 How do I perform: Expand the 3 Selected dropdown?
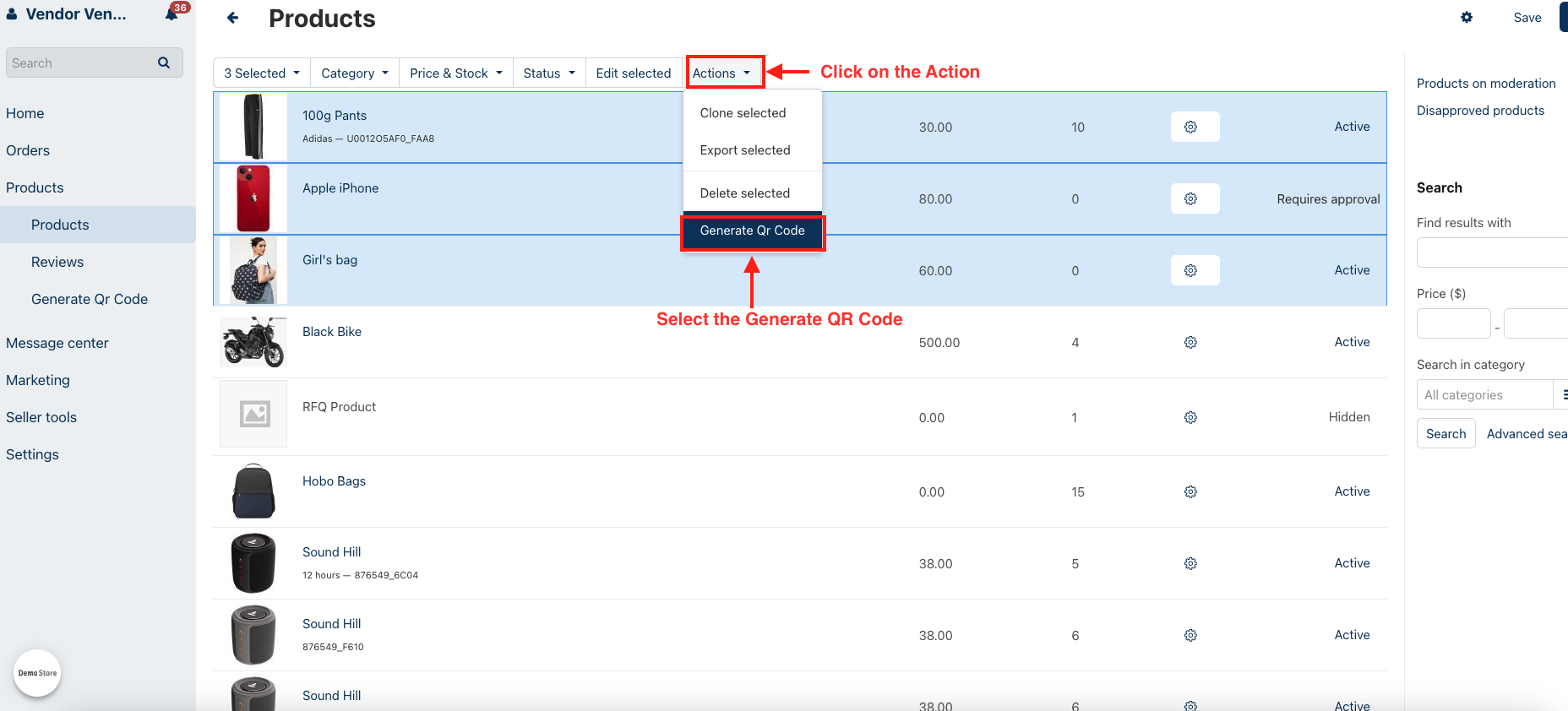coord(262,73)
